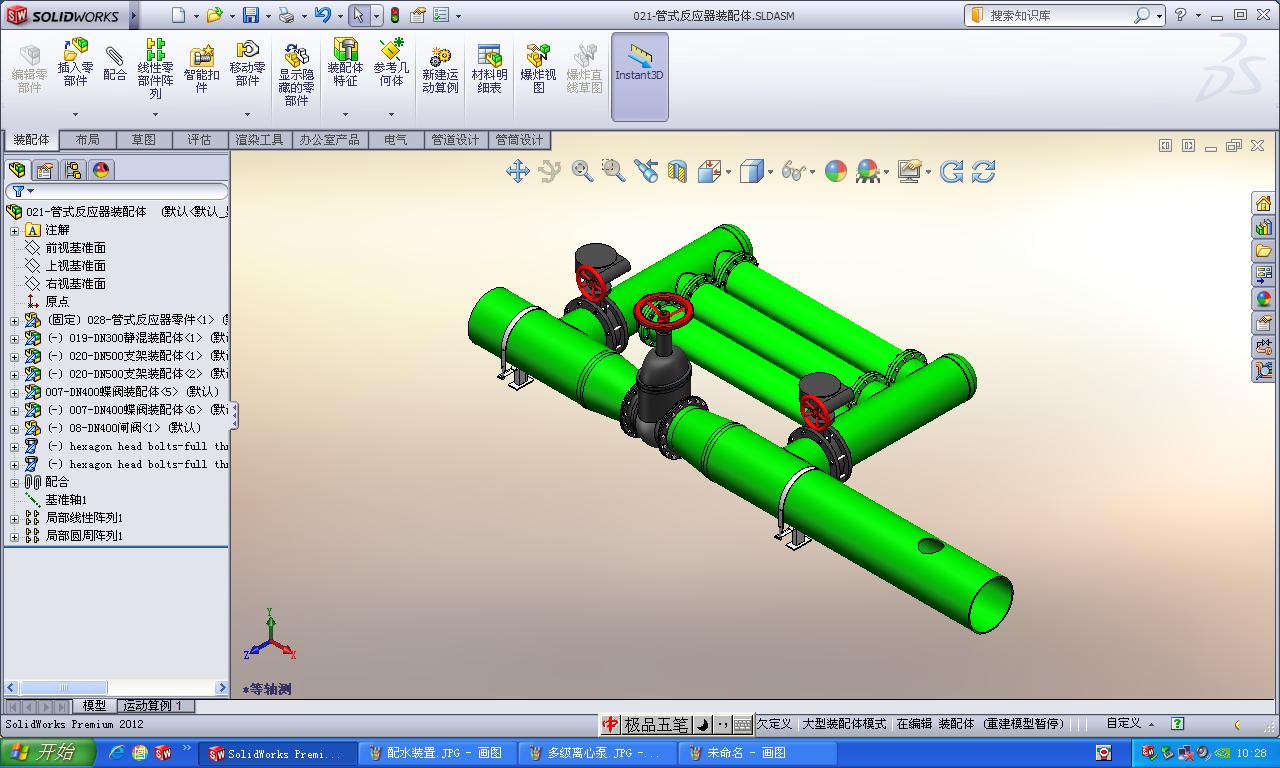Open the ConfigurationManager tab in left panel
This screenshot has height=768, width=1280.
point(73,170)
